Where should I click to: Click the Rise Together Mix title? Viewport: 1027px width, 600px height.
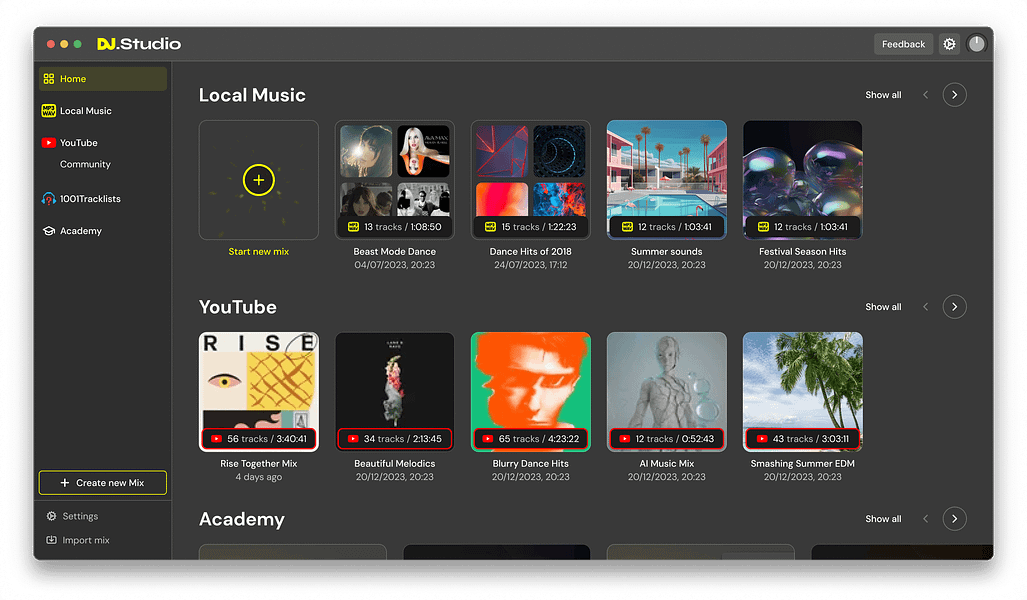[x=259, y=464]
